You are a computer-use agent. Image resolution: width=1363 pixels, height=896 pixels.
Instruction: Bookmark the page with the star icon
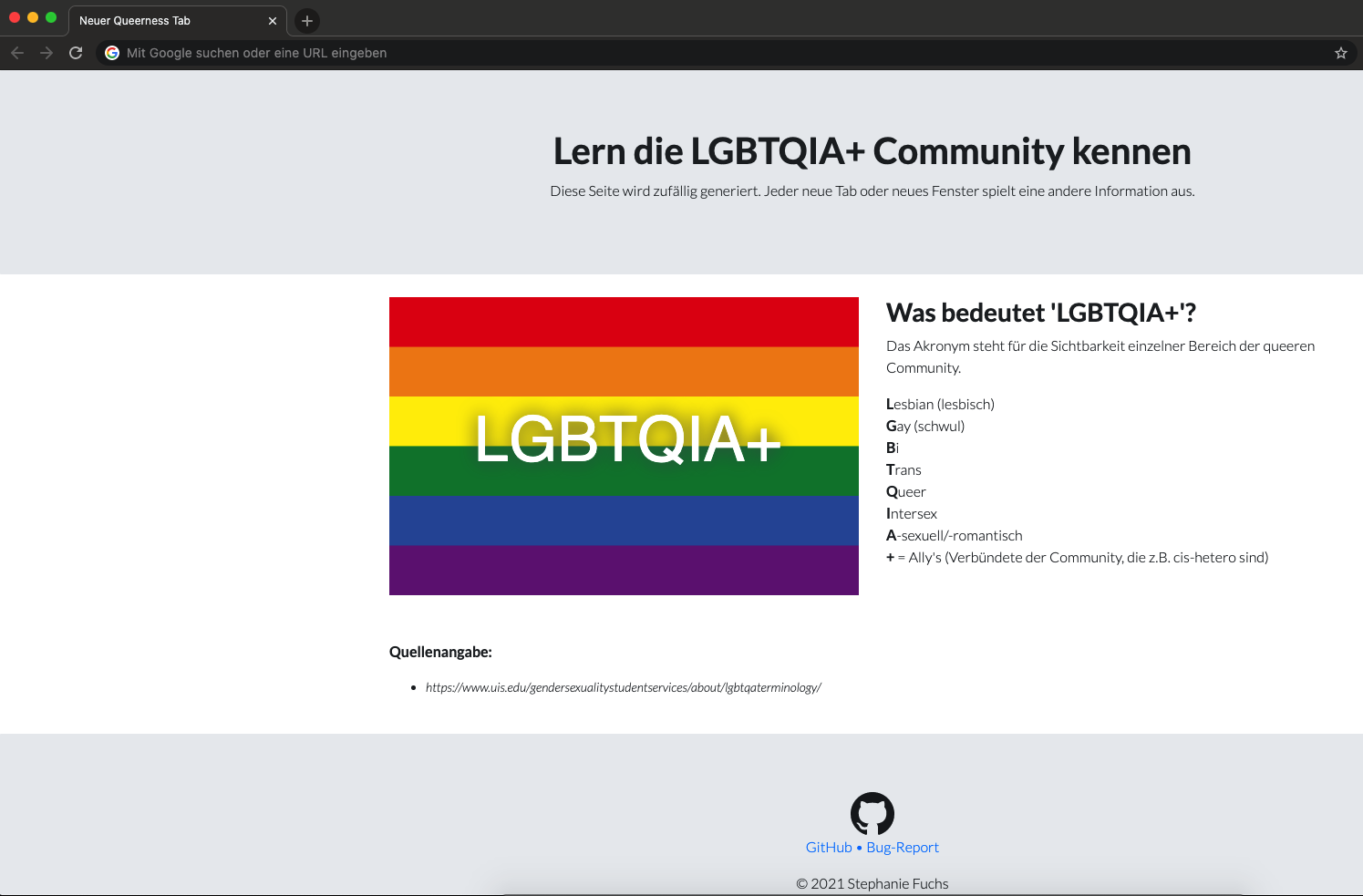(x=1341, y=53)
